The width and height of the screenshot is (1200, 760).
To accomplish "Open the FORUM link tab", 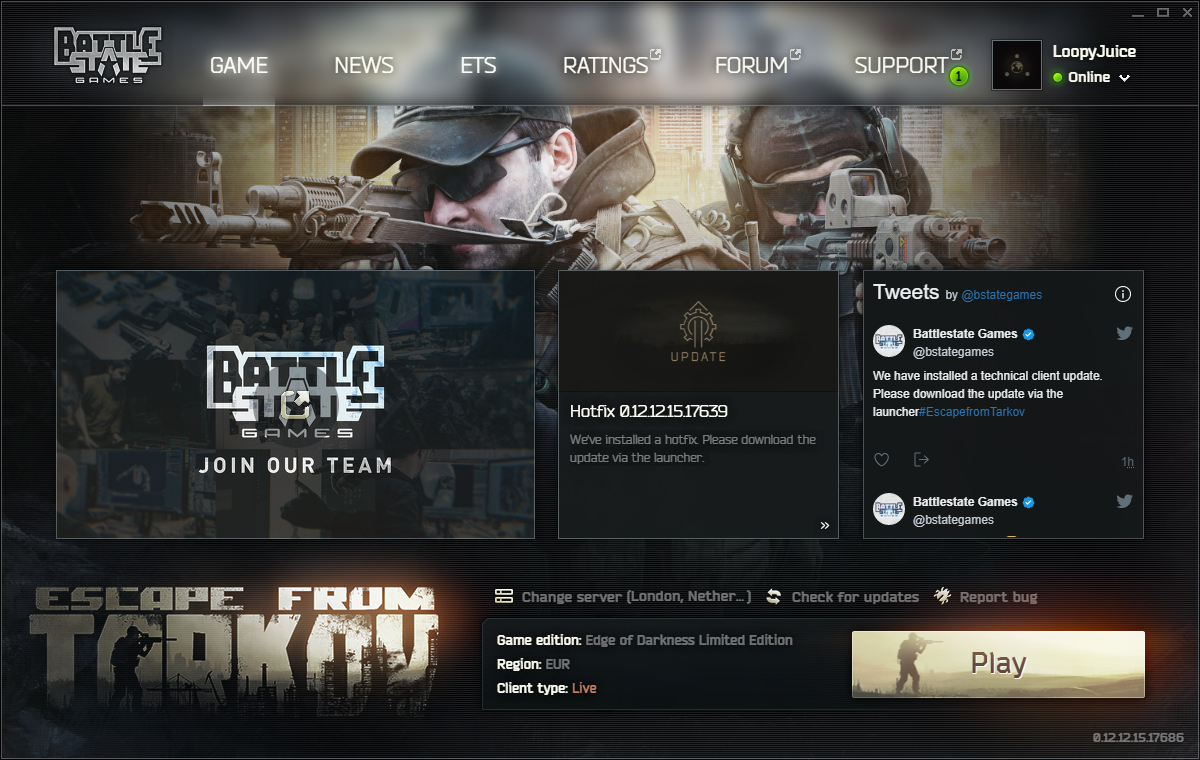I will [757, 65].
